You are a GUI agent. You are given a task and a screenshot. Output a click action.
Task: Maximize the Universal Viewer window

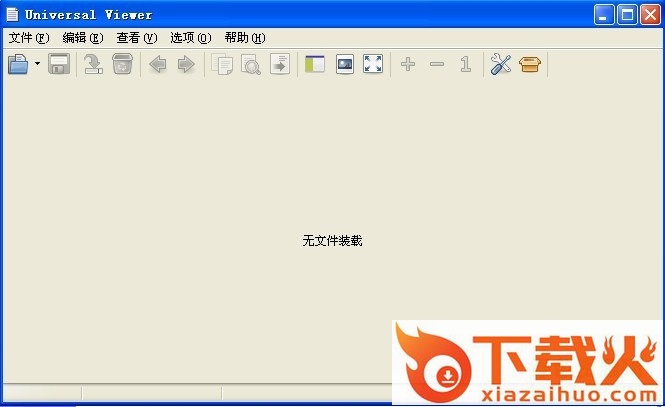(x=627, y=15)
